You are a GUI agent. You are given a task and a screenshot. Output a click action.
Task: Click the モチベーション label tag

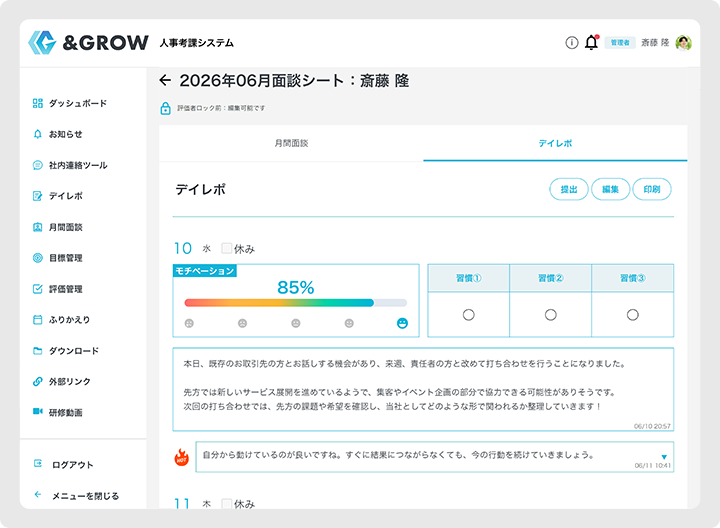click(x=205, y=271)
